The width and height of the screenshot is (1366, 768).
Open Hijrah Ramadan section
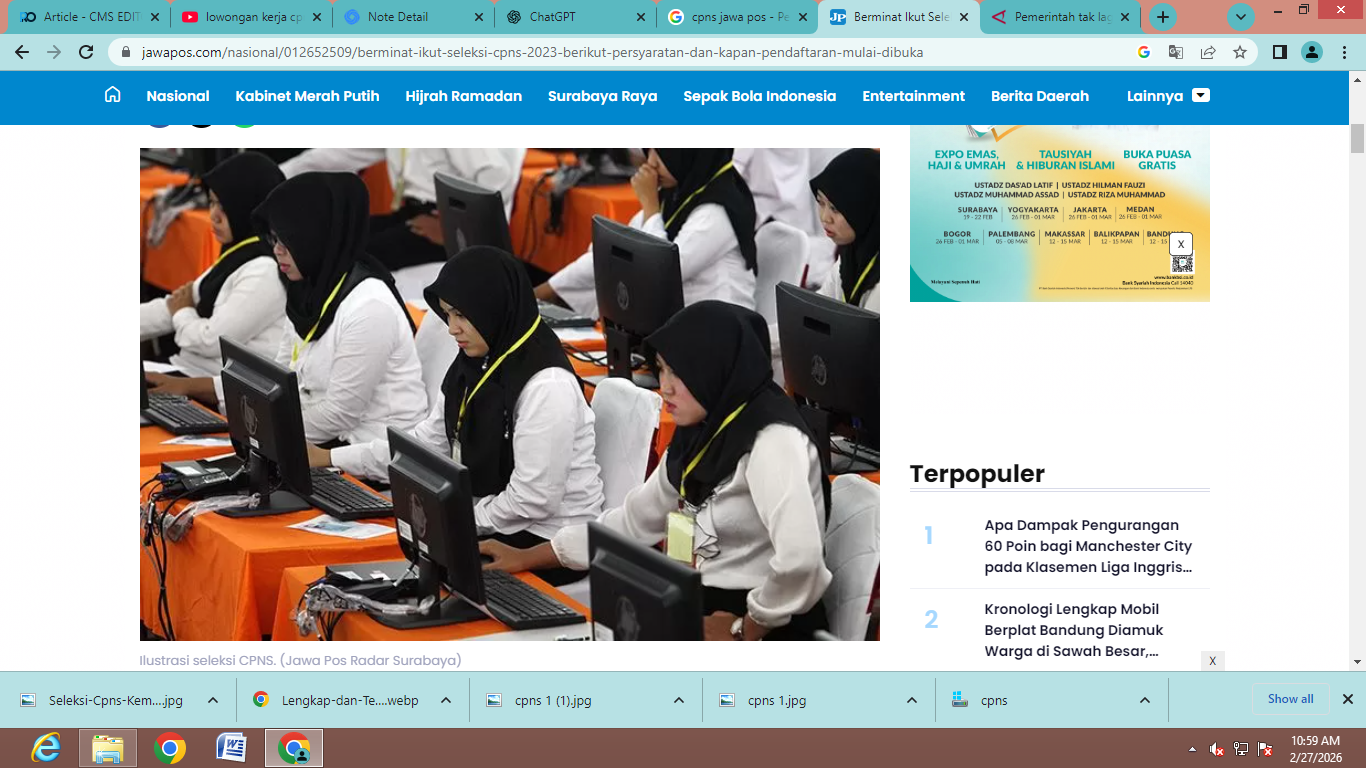tap(464, 96)
